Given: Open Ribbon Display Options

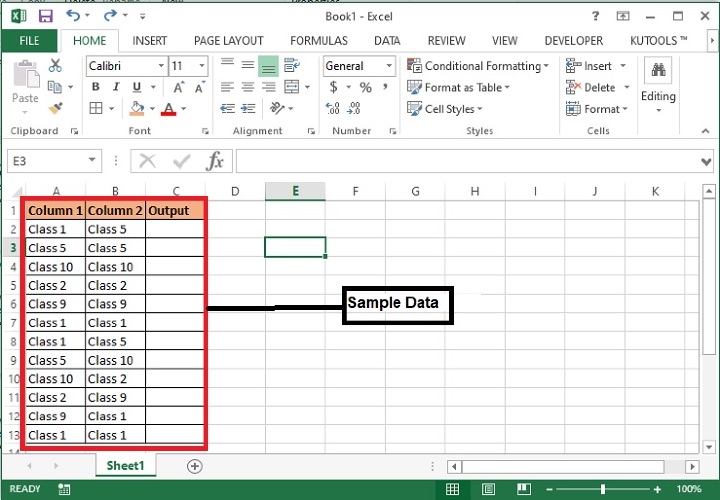Looking at the screenshot, I should pos(623,17).
